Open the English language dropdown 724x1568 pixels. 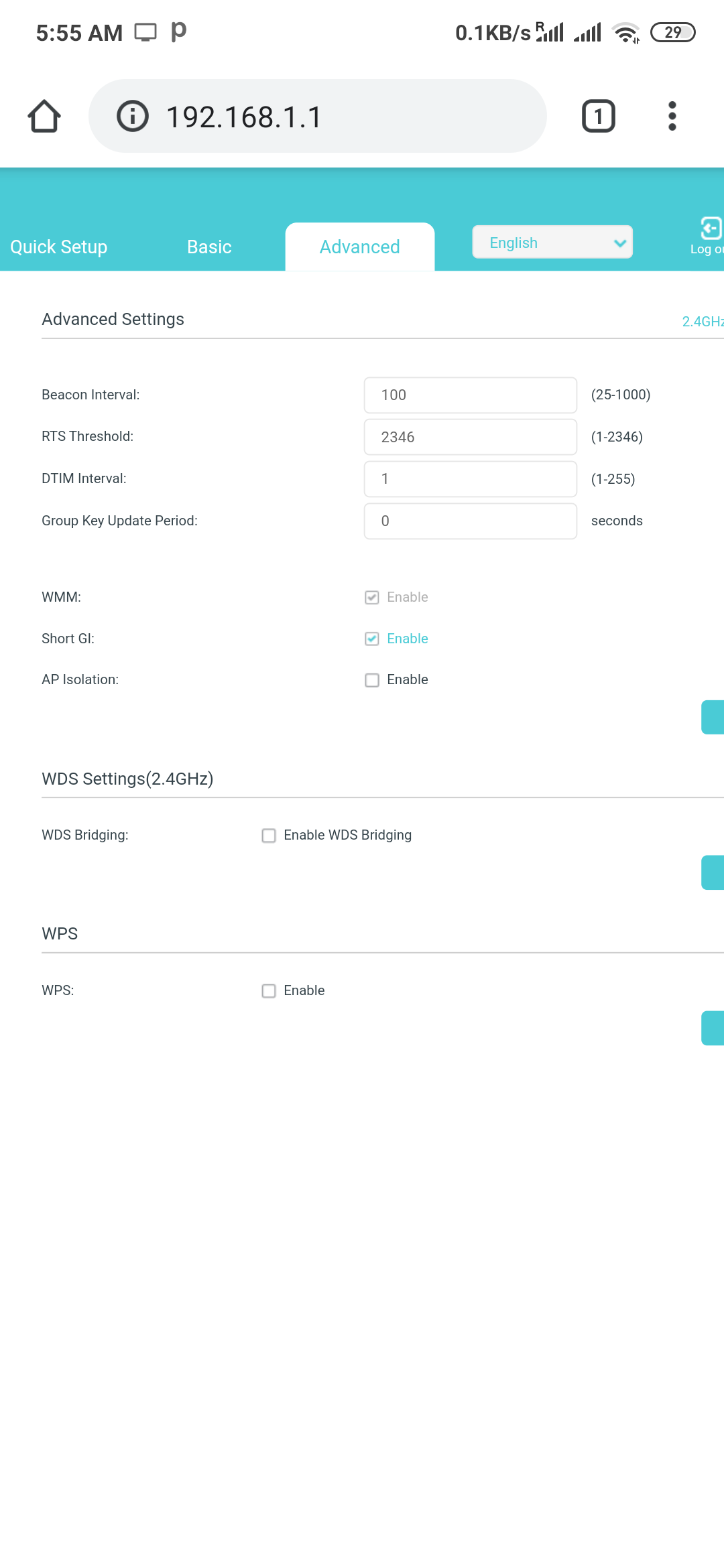pos(552,243)
